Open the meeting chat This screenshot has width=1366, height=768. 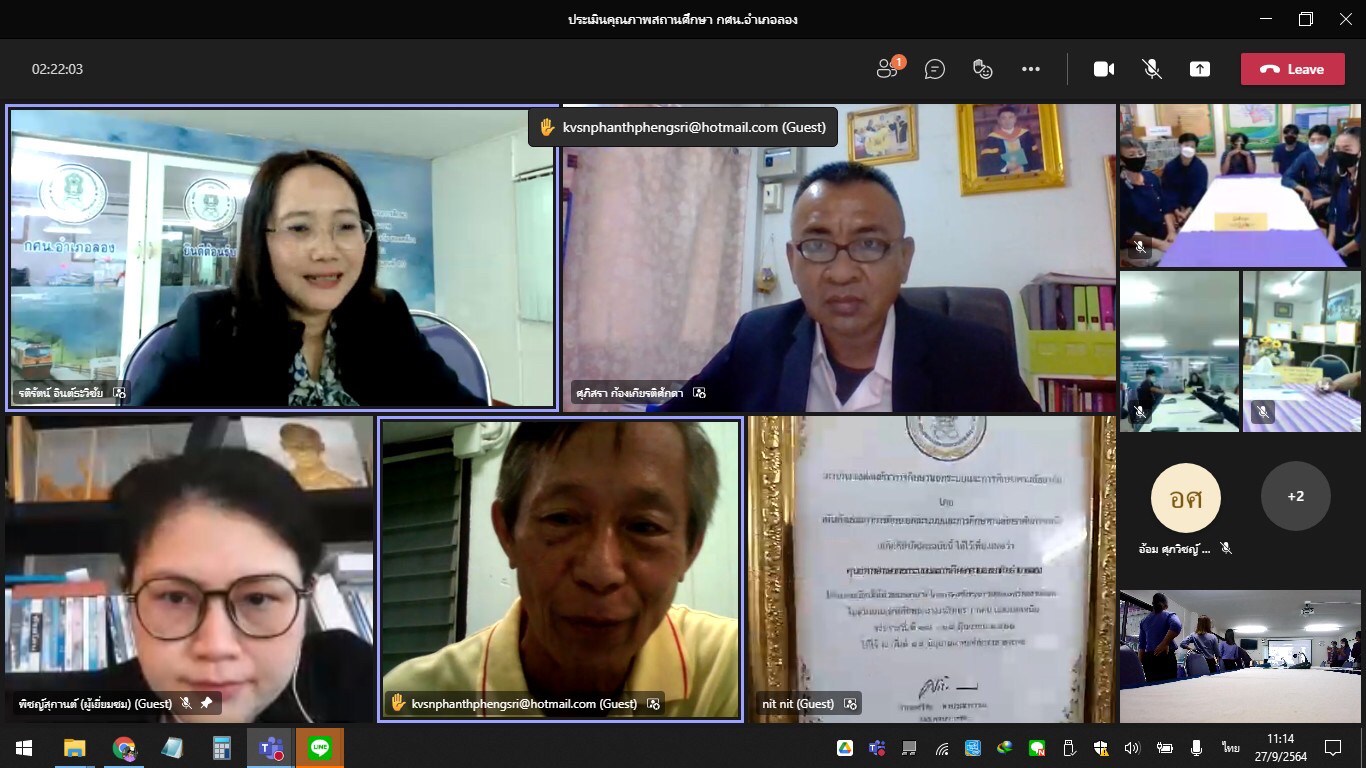(935, 69)
